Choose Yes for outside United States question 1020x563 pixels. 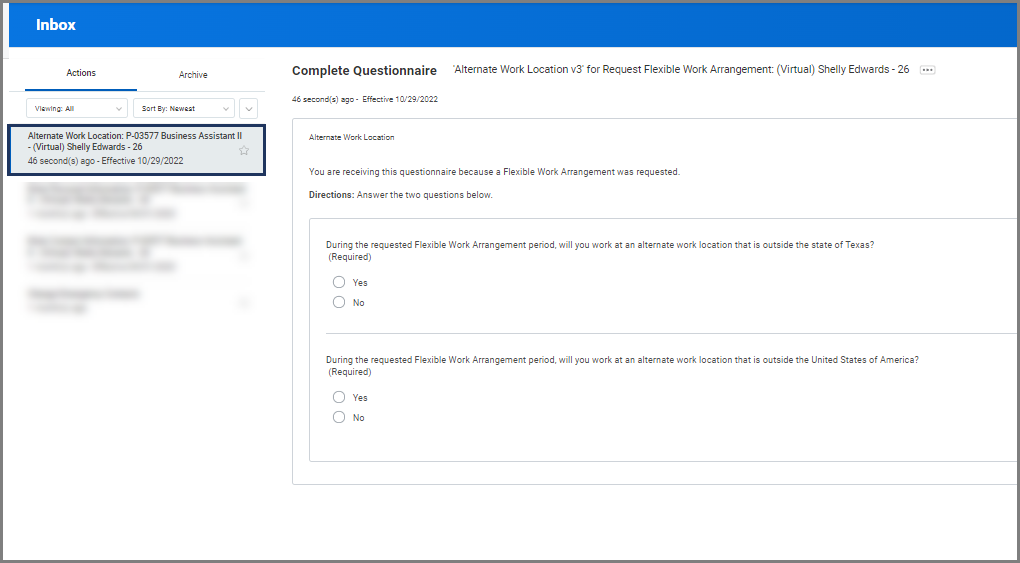click(x=339, y=397)
